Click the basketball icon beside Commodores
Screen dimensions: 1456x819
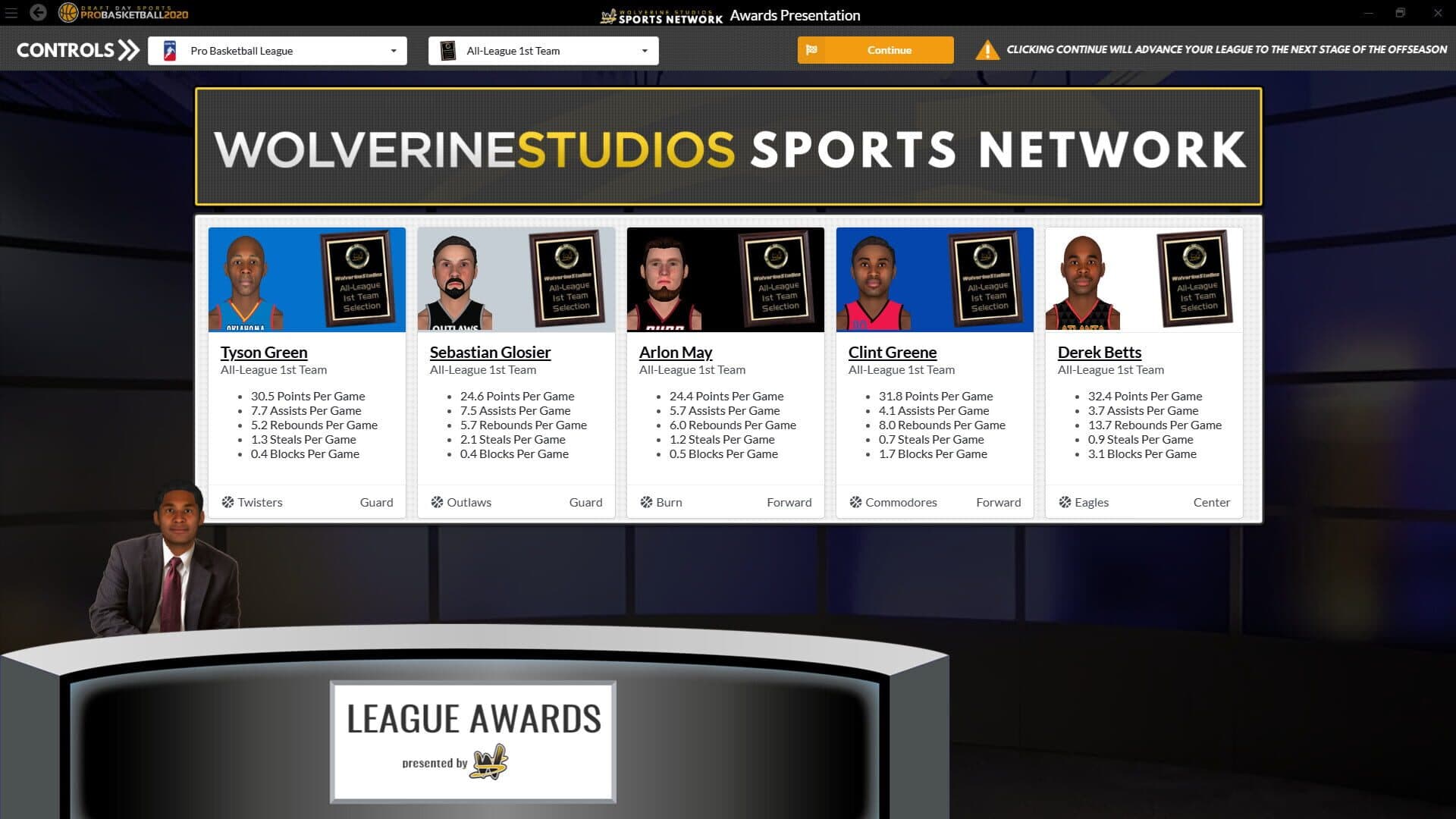tap(855, 502)
